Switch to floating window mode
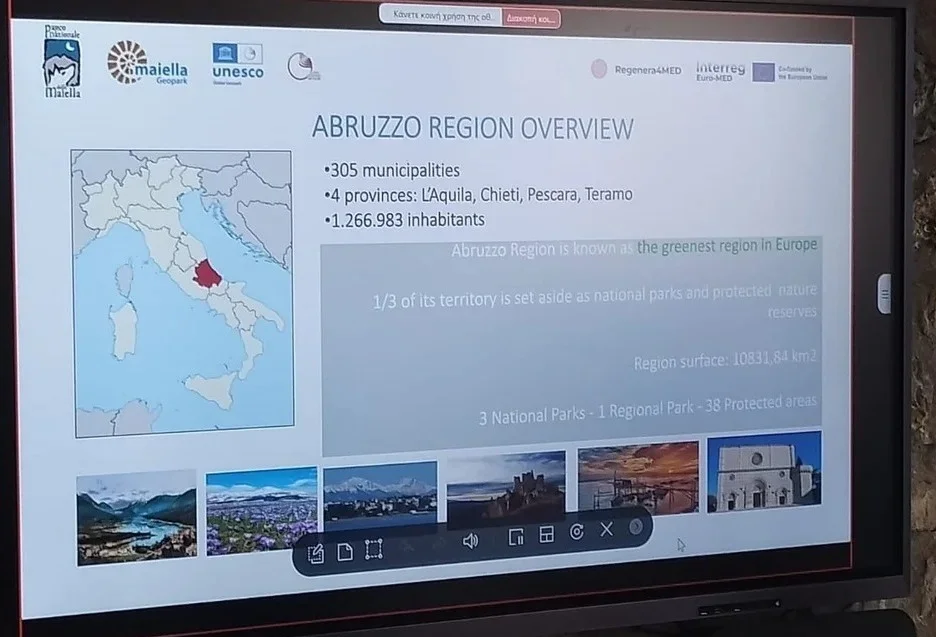The width and height of the screenshot is (936, 637). pyautogui.click(x=516, y=536)
